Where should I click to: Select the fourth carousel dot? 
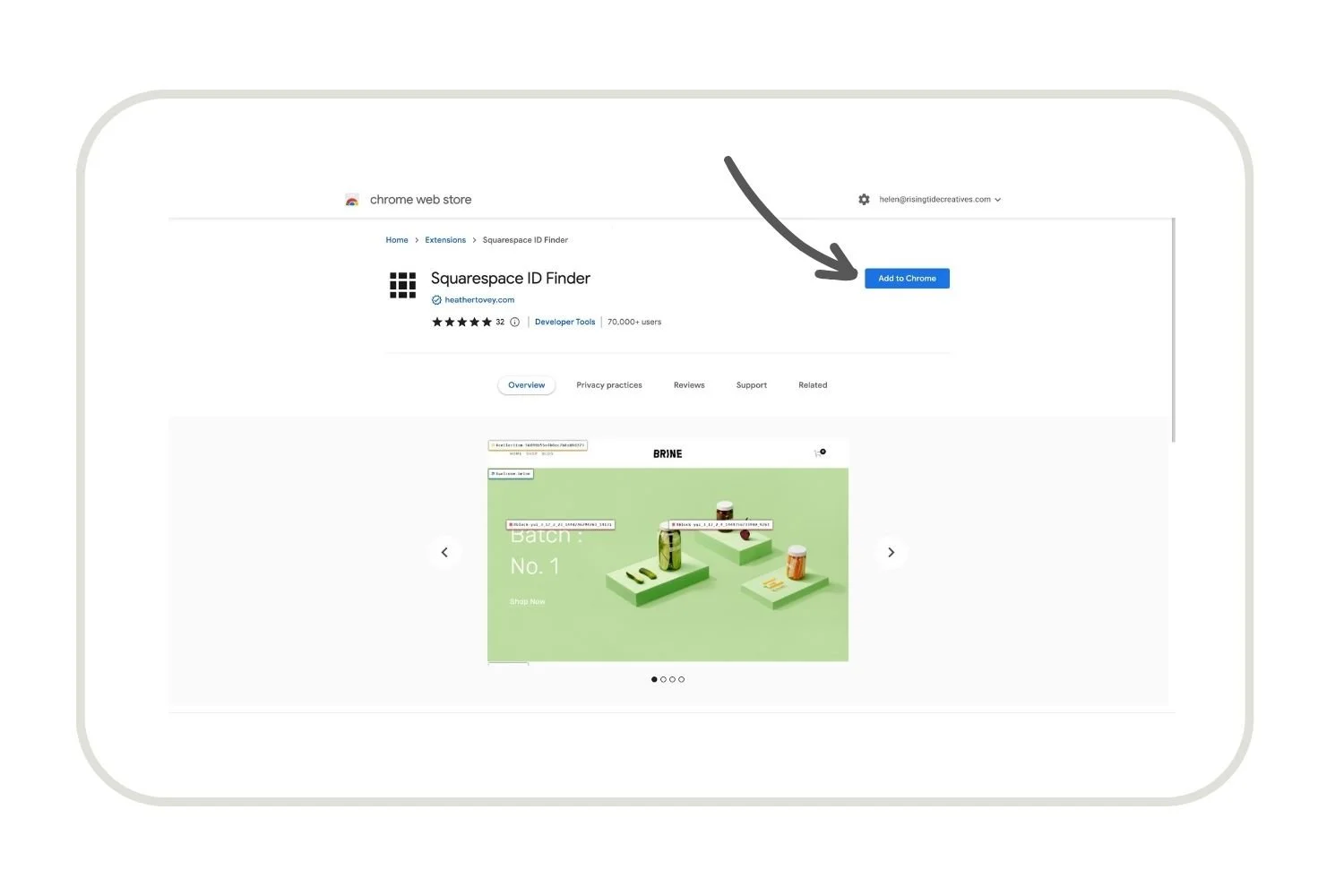click(681, 679)
